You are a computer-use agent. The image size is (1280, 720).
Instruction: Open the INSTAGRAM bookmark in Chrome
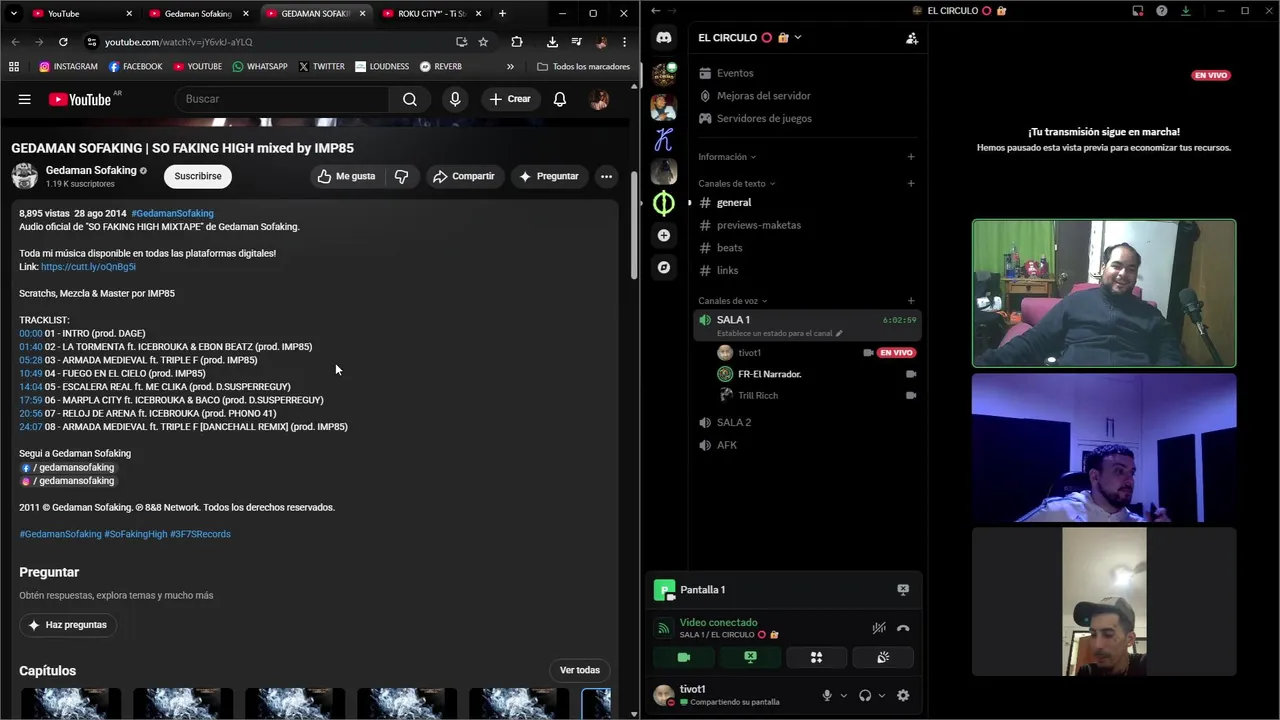click(68, 67)
